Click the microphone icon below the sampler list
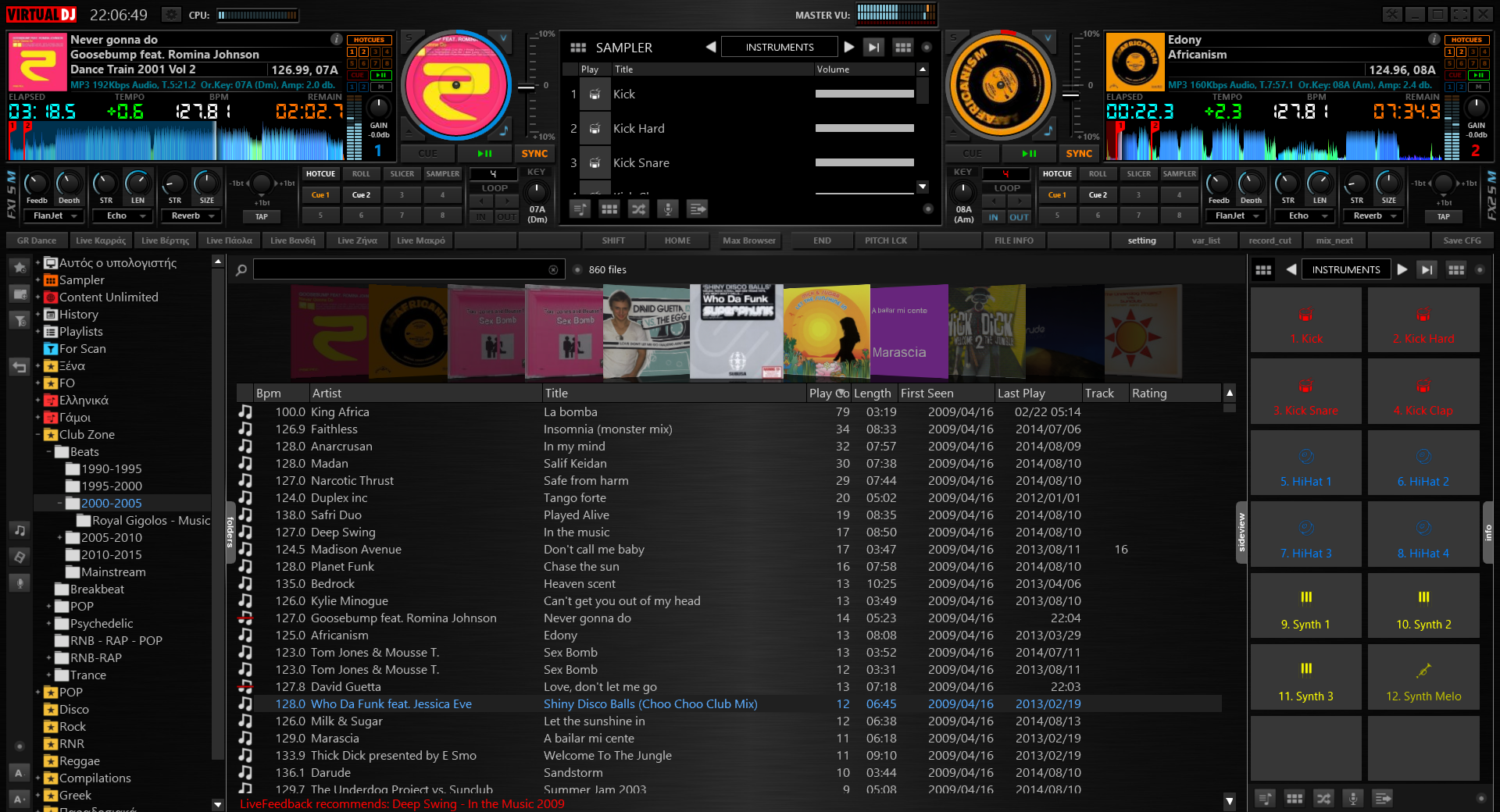The height and width of the screenshot is (812, 1500). (x=667, y=209)
